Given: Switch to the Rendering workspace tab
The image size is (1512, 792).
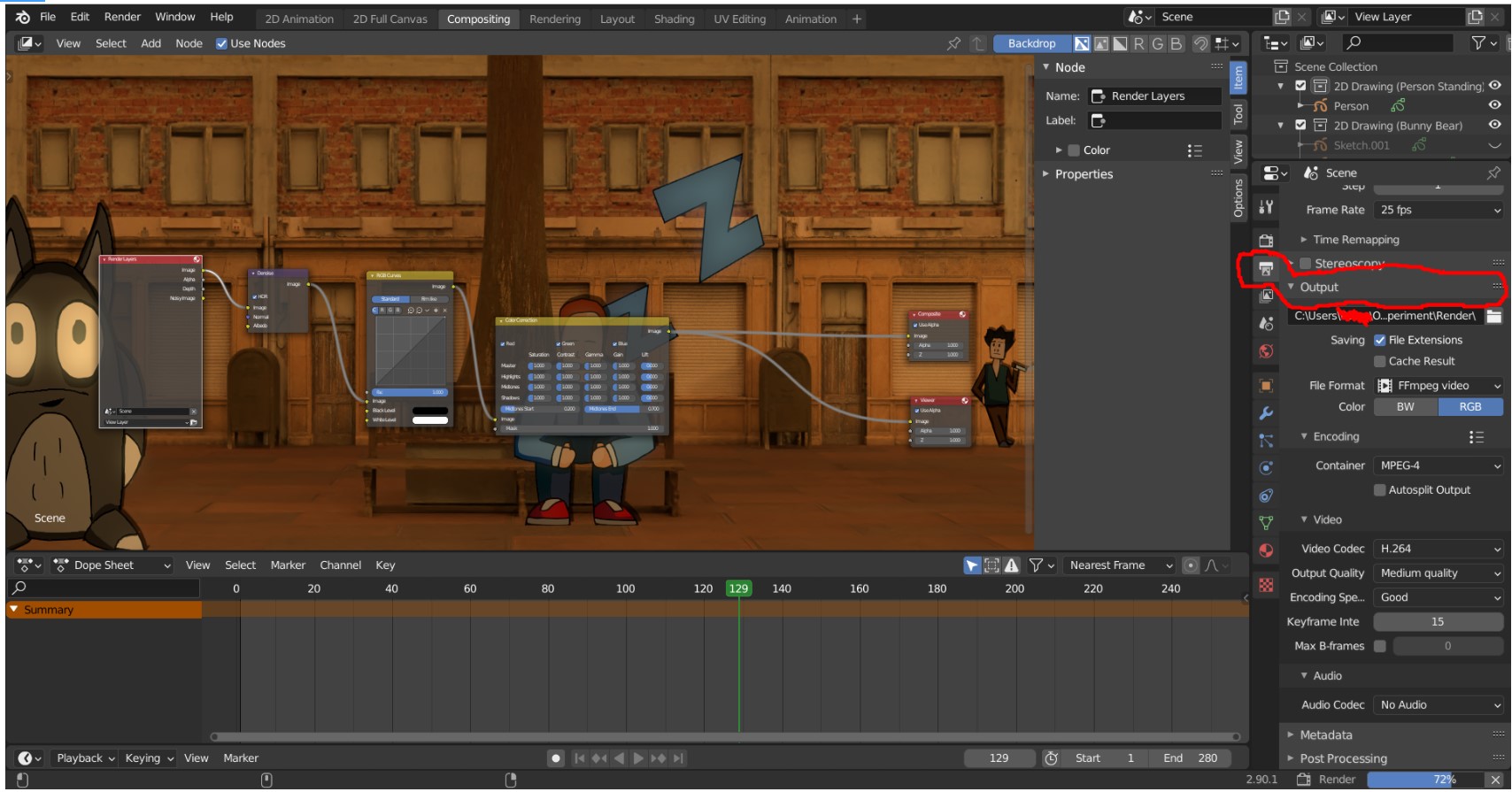Looking at the screenshot, I should 555,19.
